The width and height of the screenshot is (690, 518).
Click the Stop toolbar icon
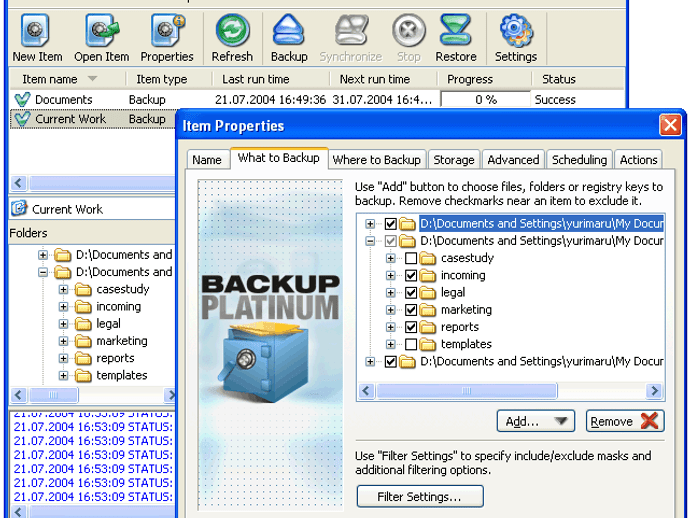(x=408, y=30)
